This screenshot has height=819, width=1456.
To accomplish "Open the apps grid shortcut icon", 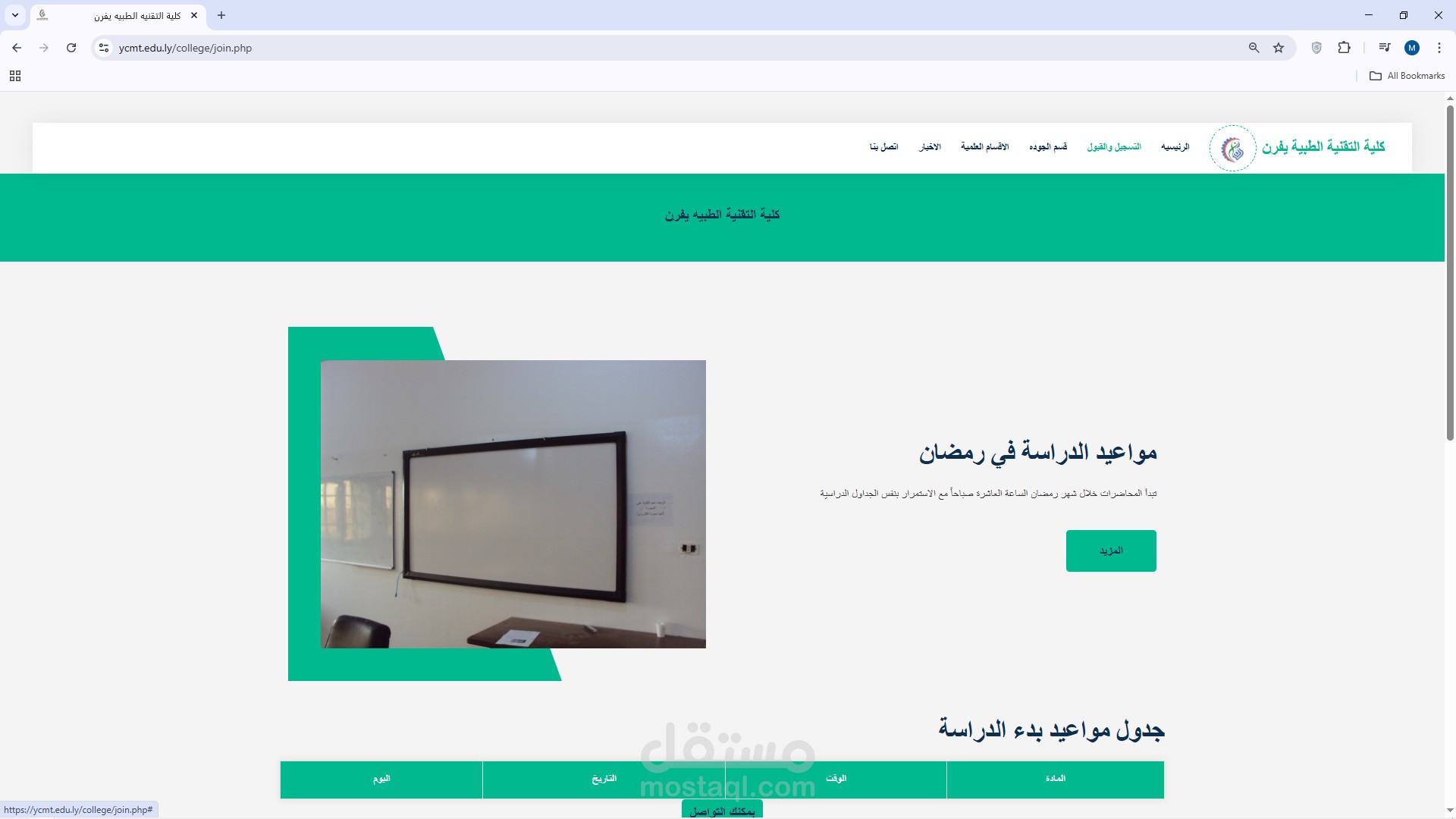I will click(x=15, y=76).
